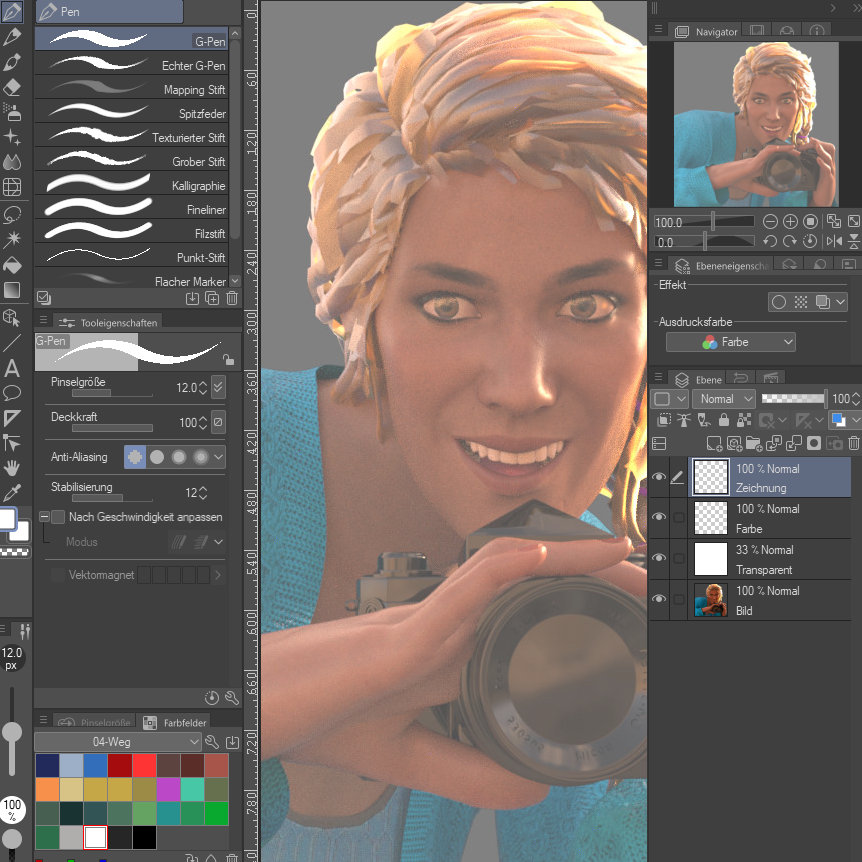Open the Ausdrucksfarbe Farbe dropdown

(731, 342)
